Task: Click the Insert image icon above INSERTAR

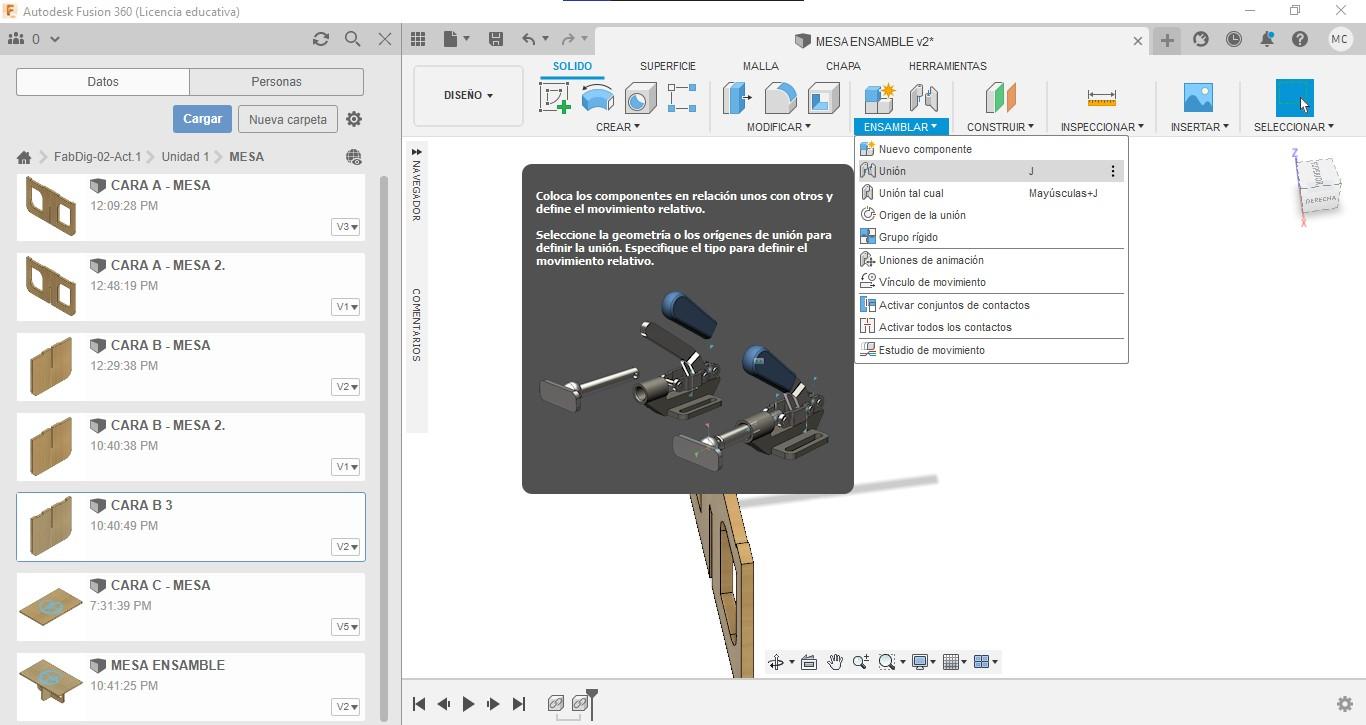Action: [x=1198, y=98]
